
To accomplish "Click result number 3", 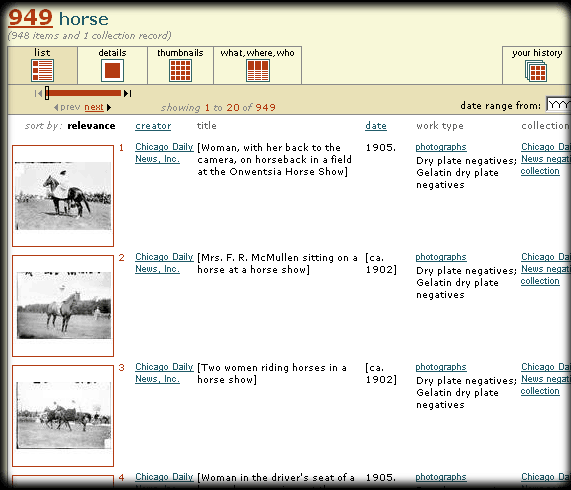I will 122,368.
